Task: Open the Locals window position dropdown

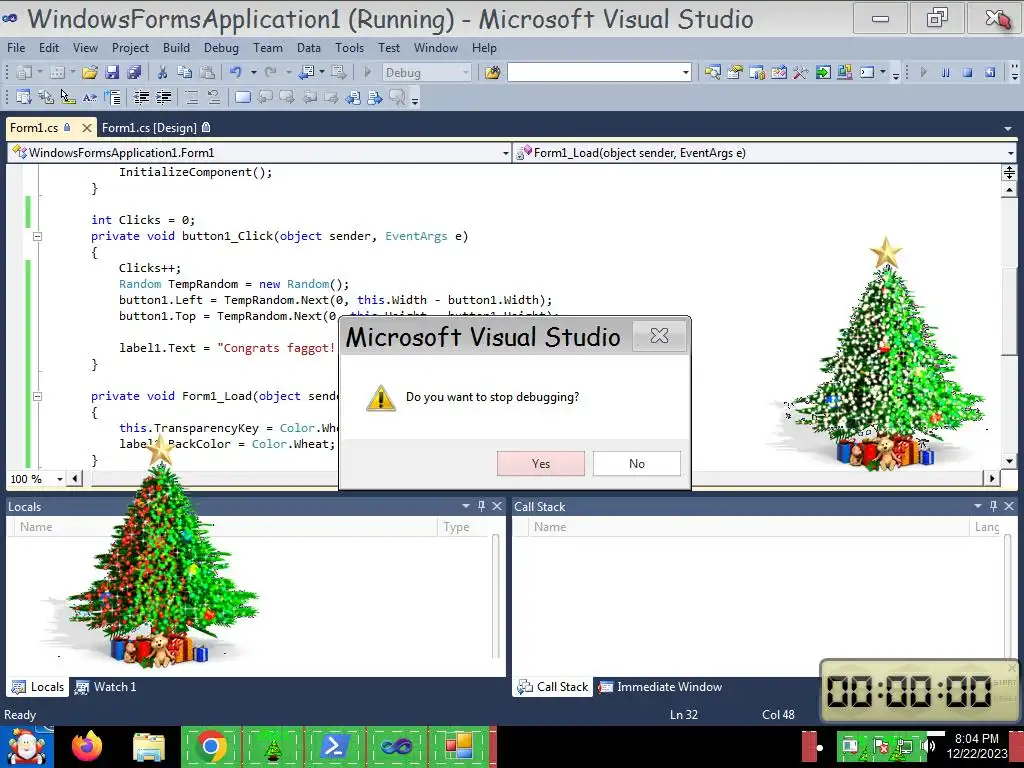Action: 466,506
